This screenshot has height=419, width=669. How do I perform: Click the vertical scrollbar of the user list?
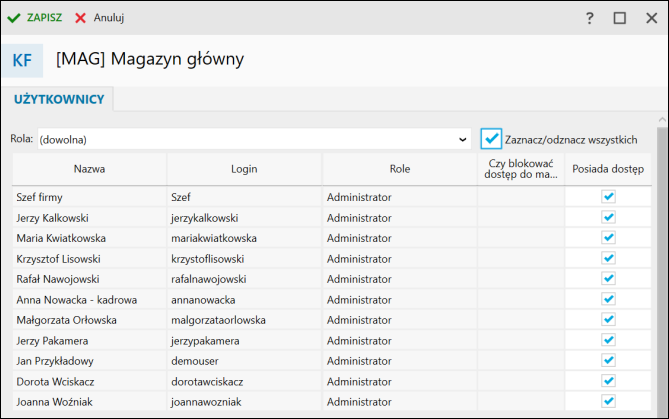coord(661,270)
